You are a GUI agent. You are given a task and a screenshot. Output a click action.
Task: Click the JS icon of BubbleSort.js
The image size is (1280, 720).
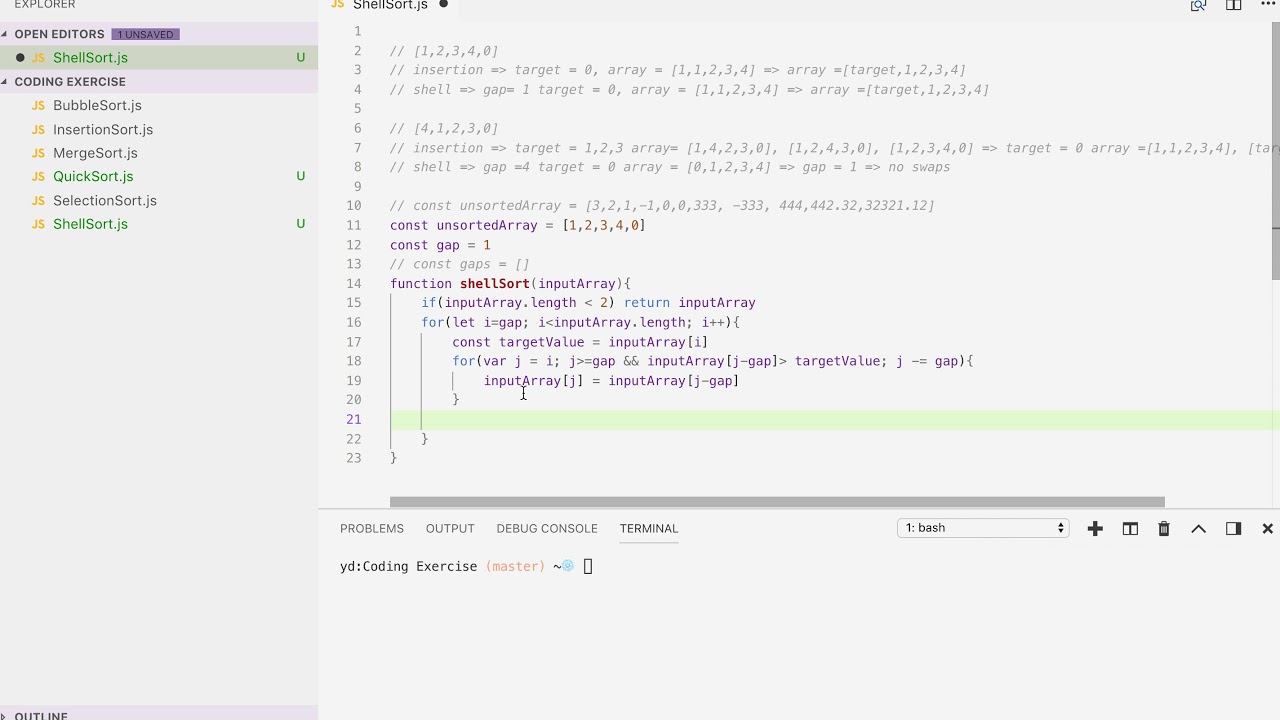coord(38,105)
